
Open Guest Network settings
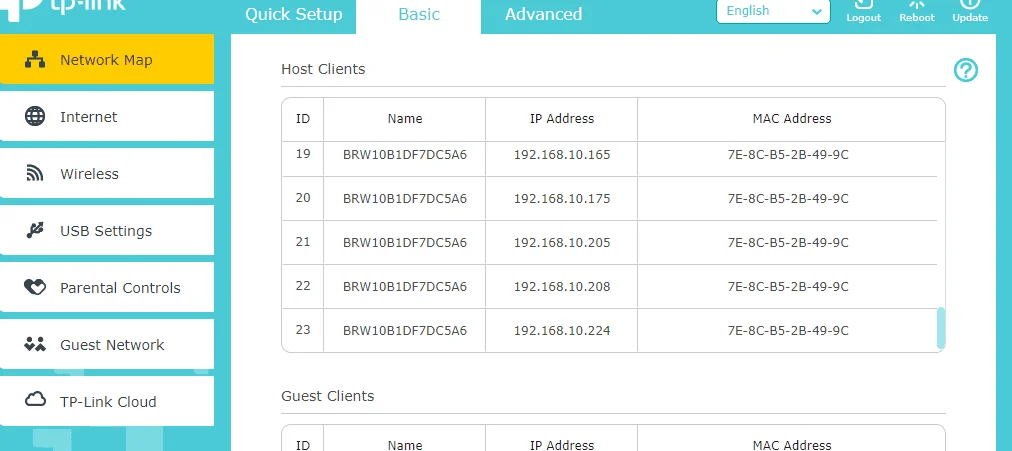point(106,345)
